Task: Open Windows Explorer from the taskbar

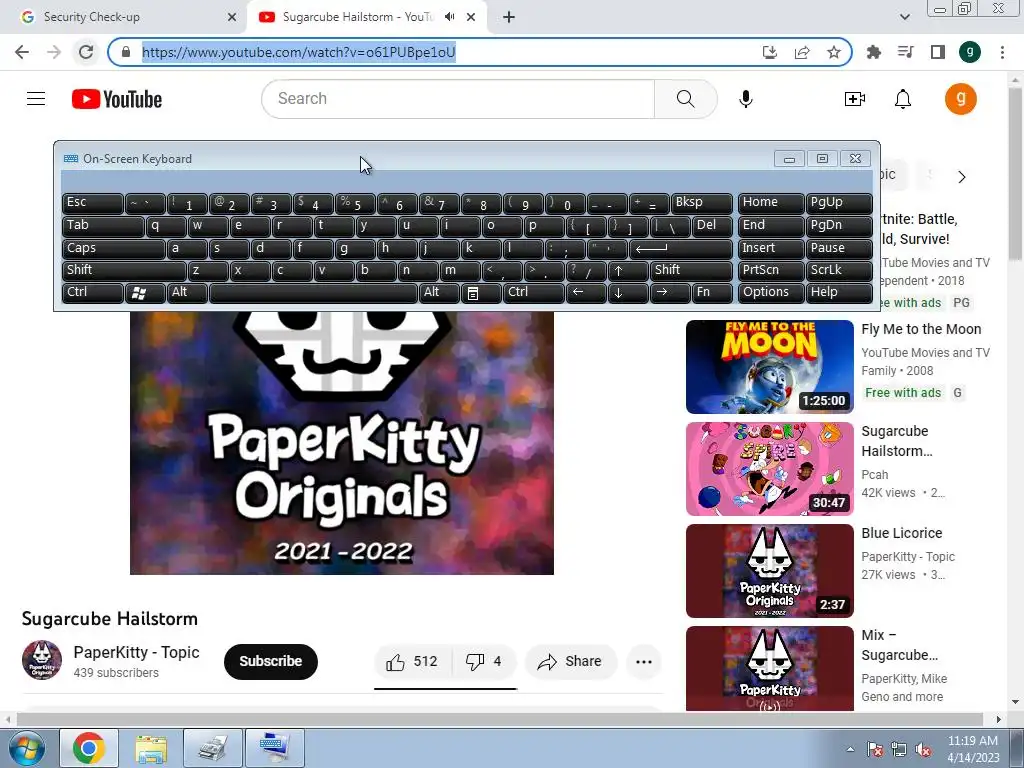Action: [151, 748]
